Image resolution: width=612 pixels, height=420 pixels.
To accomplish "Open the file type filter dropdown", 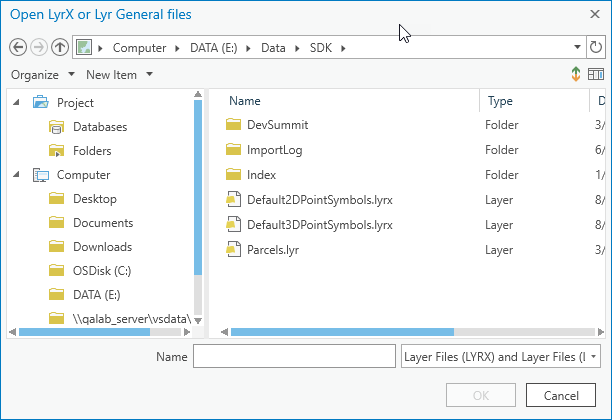I will 500,356.
